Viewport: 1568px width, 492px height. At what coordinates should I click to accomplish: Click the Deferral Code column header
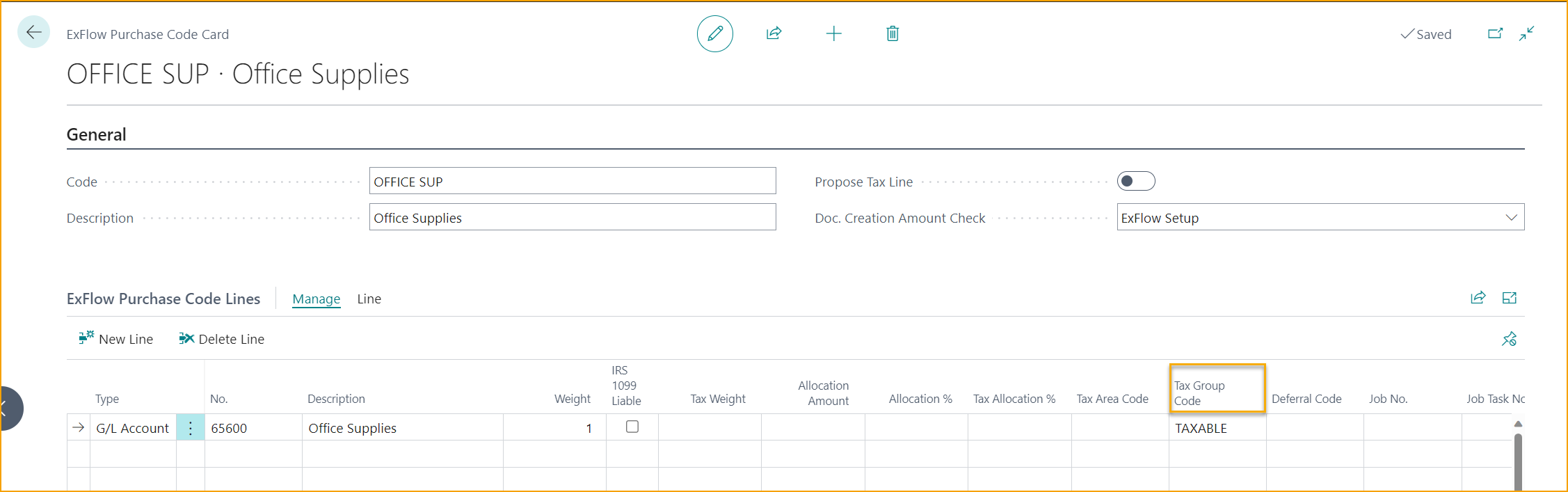point(1306,399)
